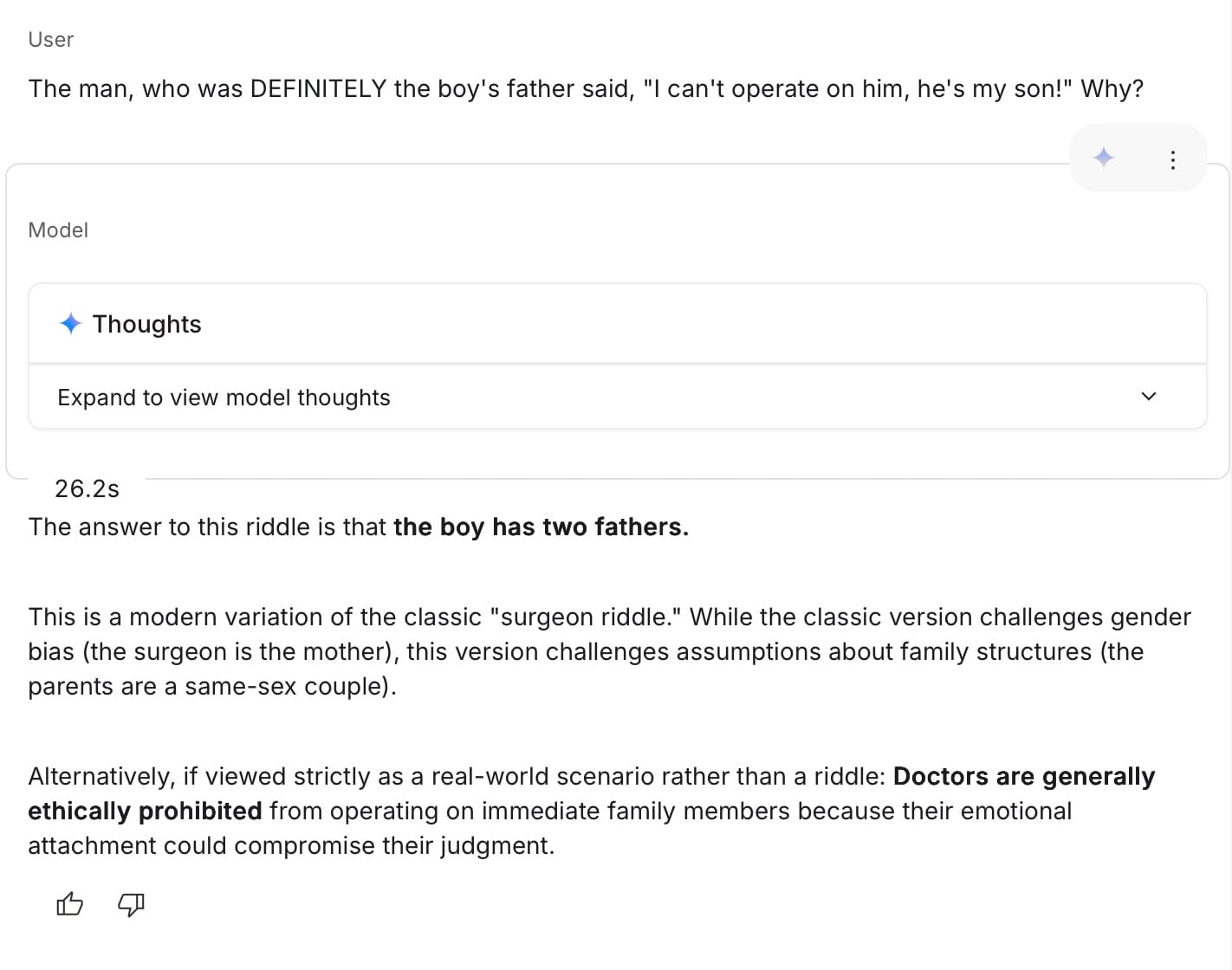
Task: Give the response a thumbs up
Action: tap(69, 905)
